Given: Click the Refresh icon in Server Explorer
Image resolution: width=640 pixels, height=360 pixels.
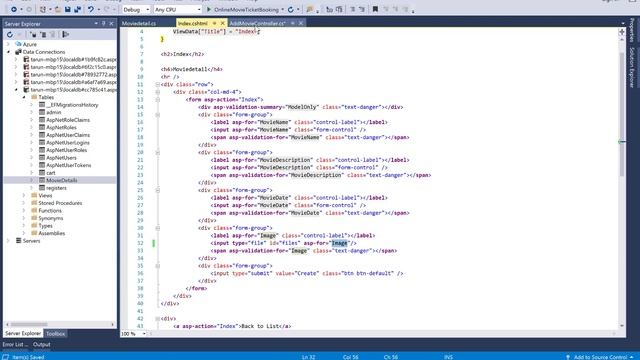Looking at the screenshot, I should tap(10, 35).
